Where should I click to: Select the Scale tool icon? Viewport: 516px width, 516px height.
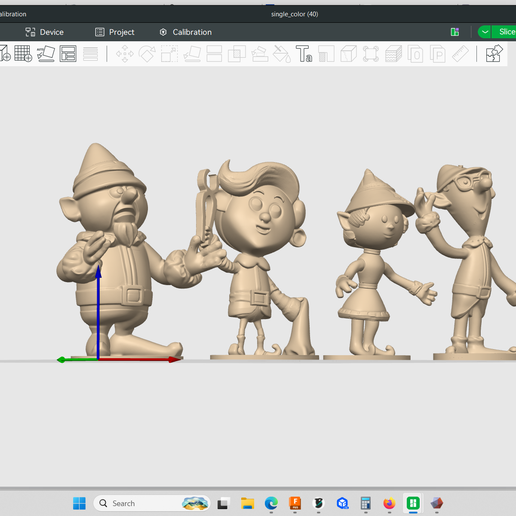click(169, 54)
